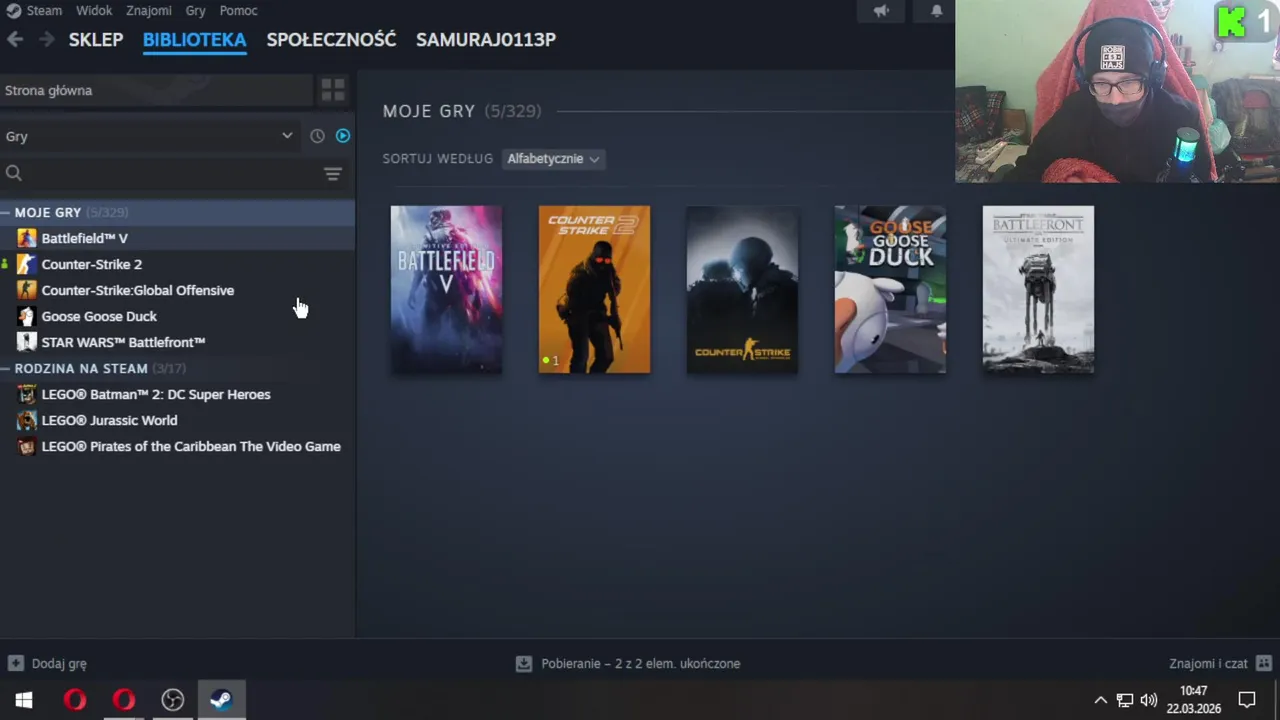Viewport: 1280px width, 720px height.
Task: Switch to the SKLEP tab
Action: click(96, 40)
